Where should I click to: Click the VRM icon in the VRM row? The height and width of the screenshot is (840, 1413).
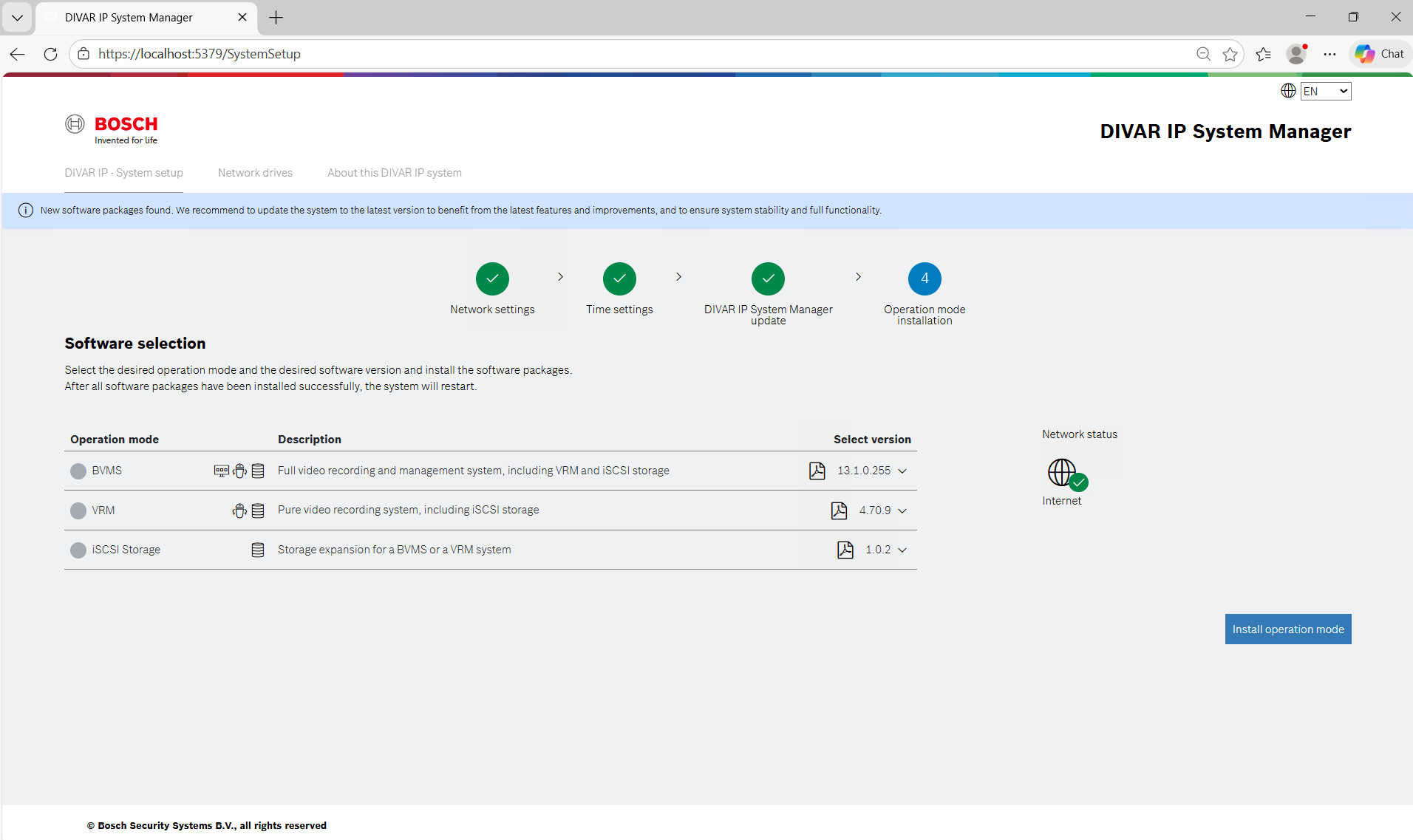239,510
